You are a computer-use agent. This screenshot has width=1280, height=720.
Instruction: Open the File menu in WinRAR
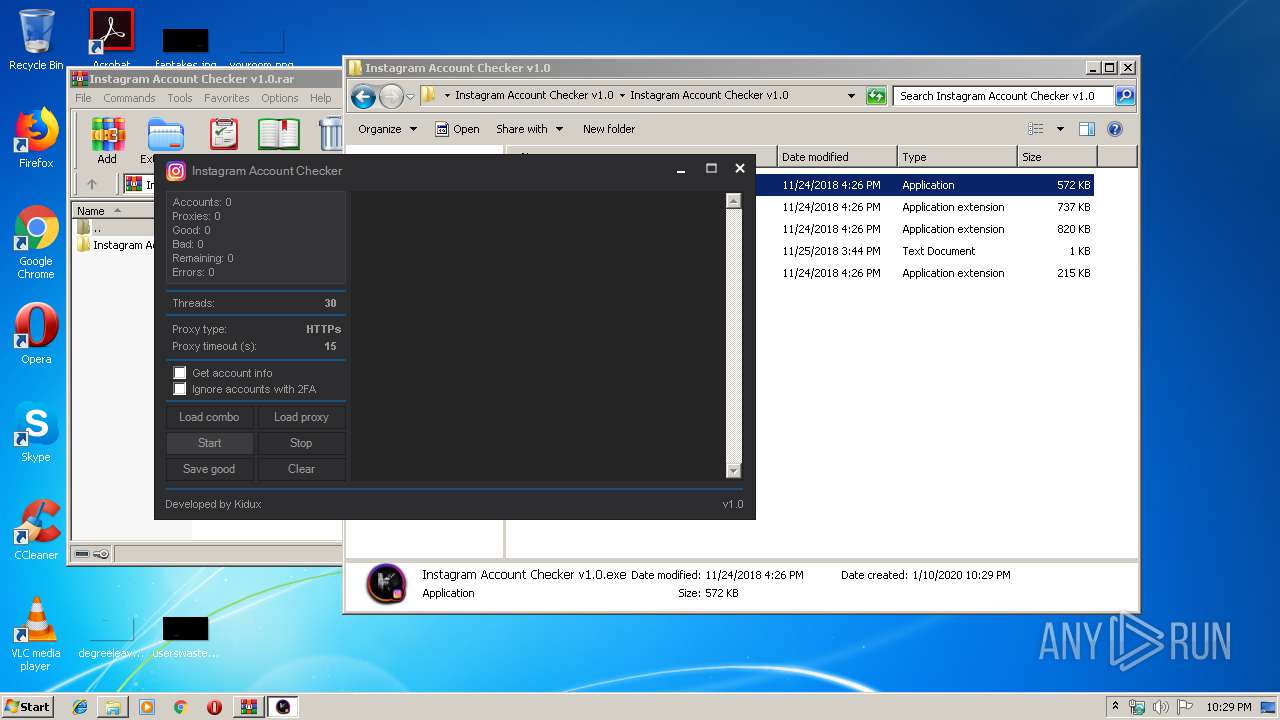coord(83,98)
